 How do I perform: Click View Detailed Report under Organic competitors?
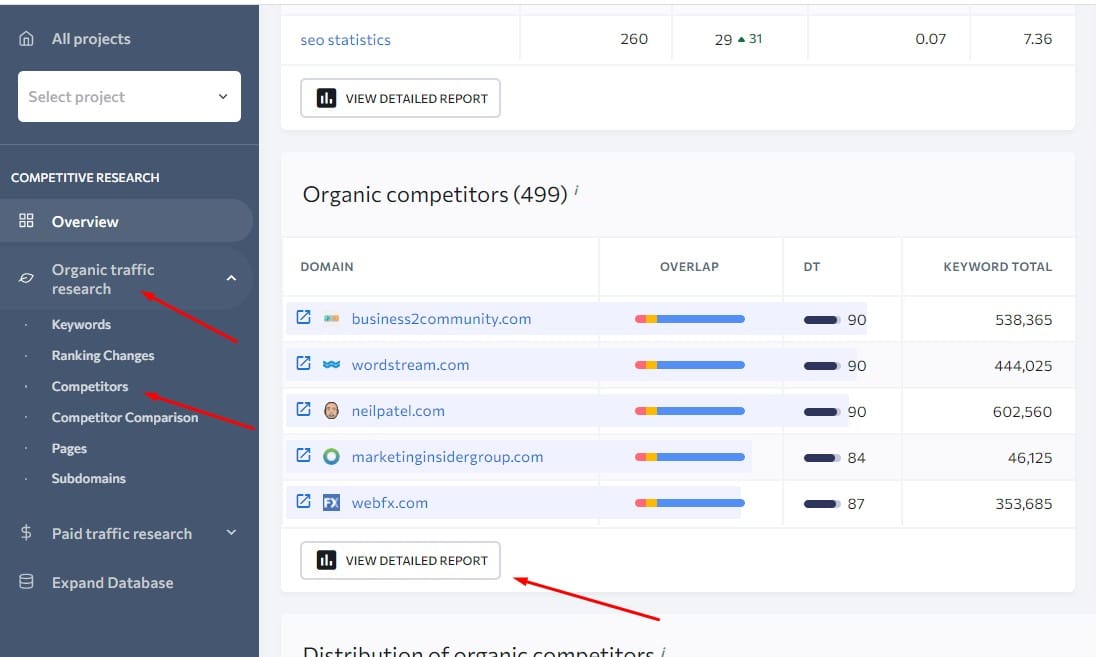point(401,560)
